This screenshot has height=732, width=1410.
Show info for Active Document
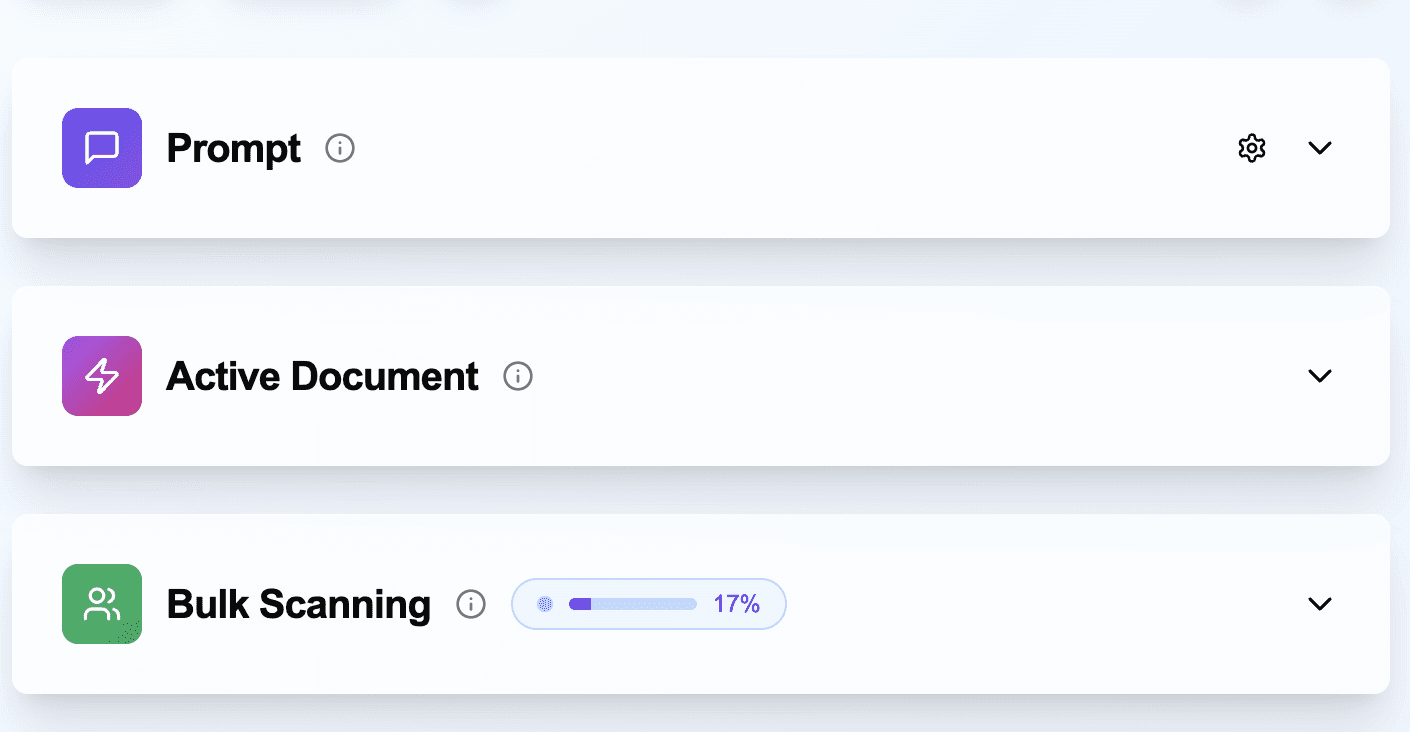(518, 377)
